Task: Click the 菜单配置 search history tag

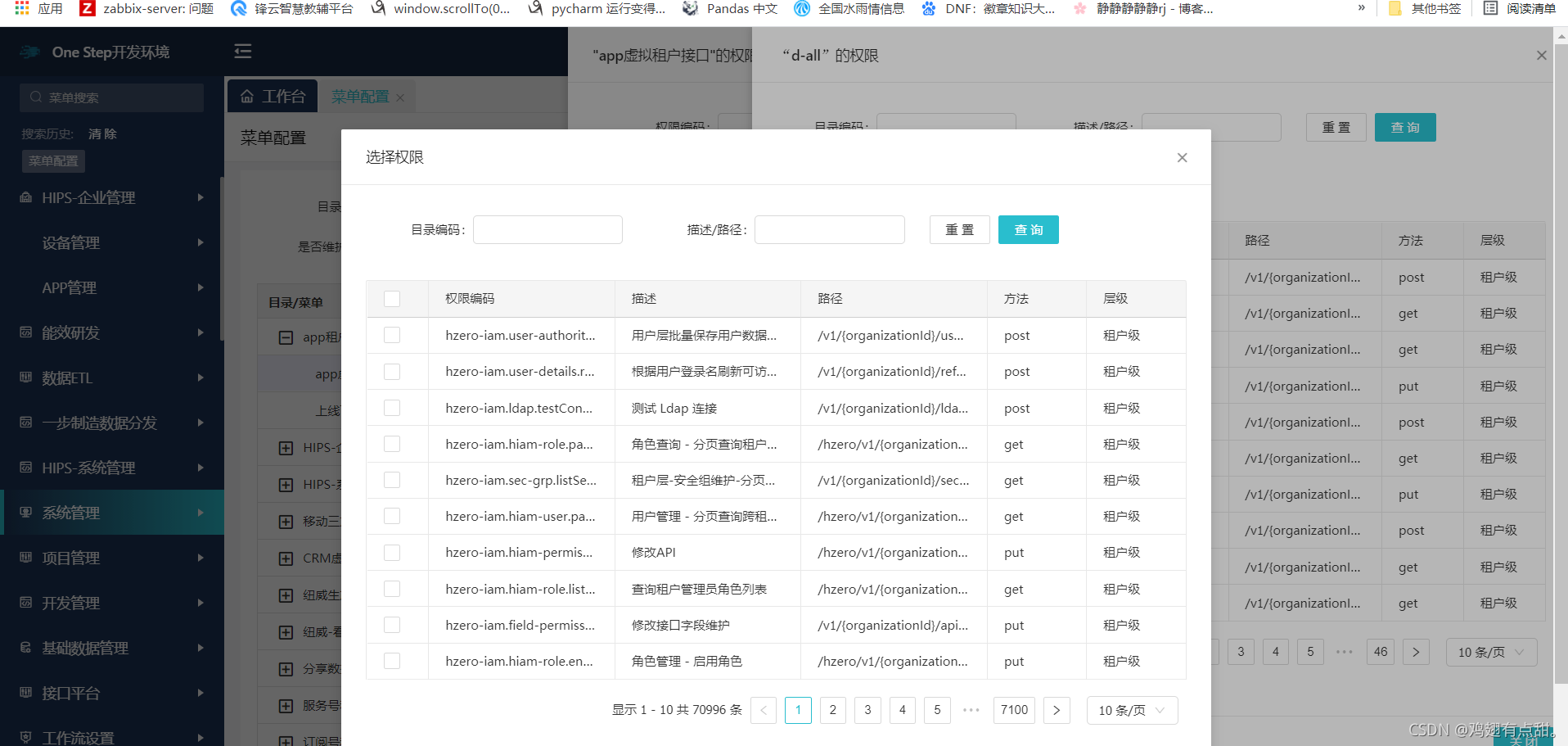Action: coord(53,161)
